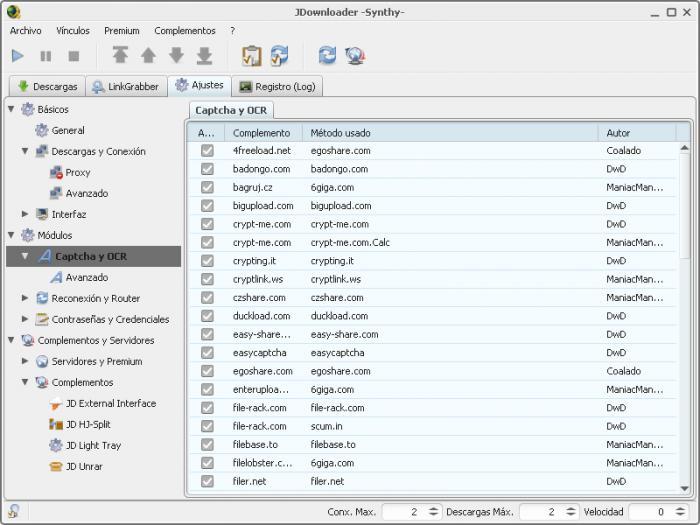Click the reconnect toolbar icon
Screen dimensions: 700x525
[327, 56]
